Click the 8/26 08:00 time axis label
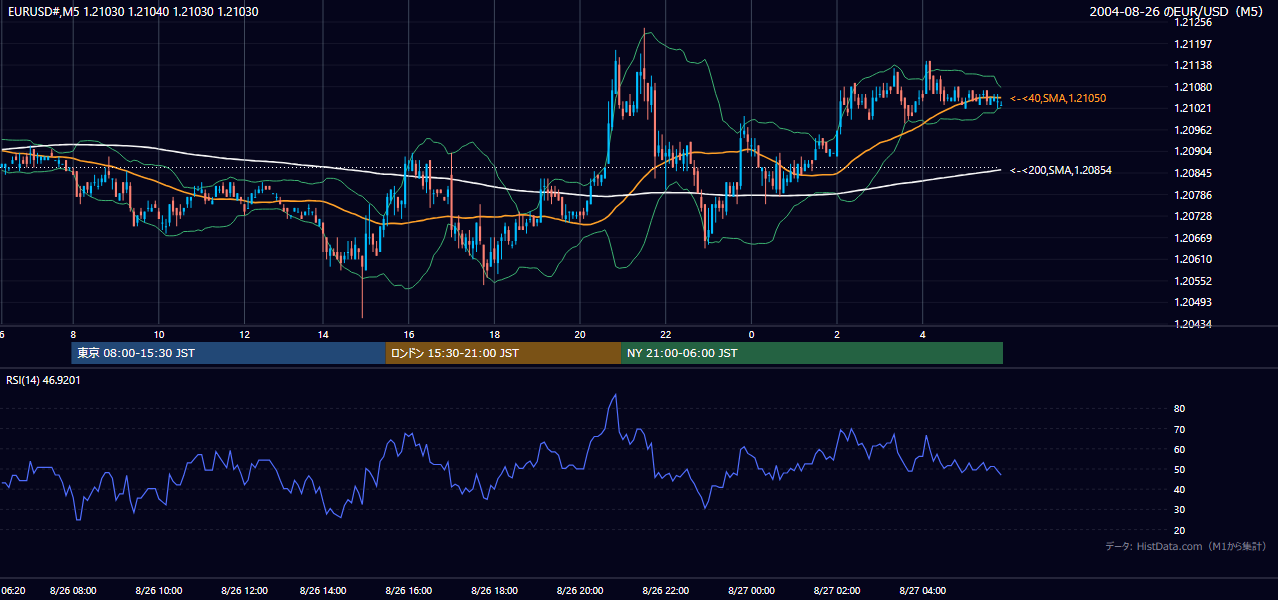The image size is (1278, 600). pyautogui.click(x=72, y=591)
